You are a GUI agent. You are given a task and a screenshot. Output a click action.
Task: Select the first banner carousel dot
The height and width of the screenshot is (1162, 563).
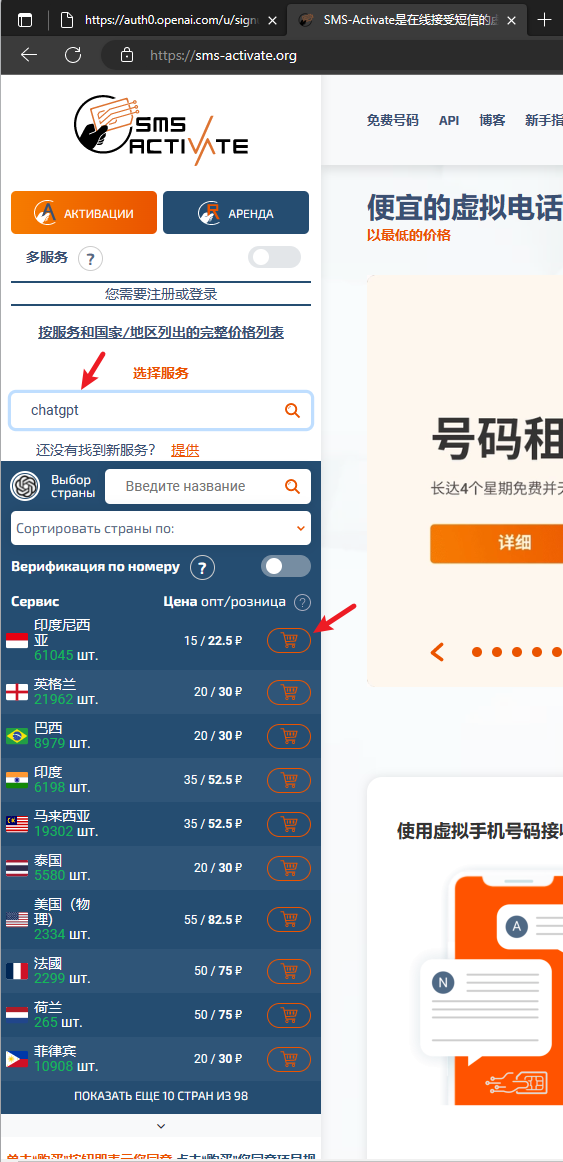(477, 652)
